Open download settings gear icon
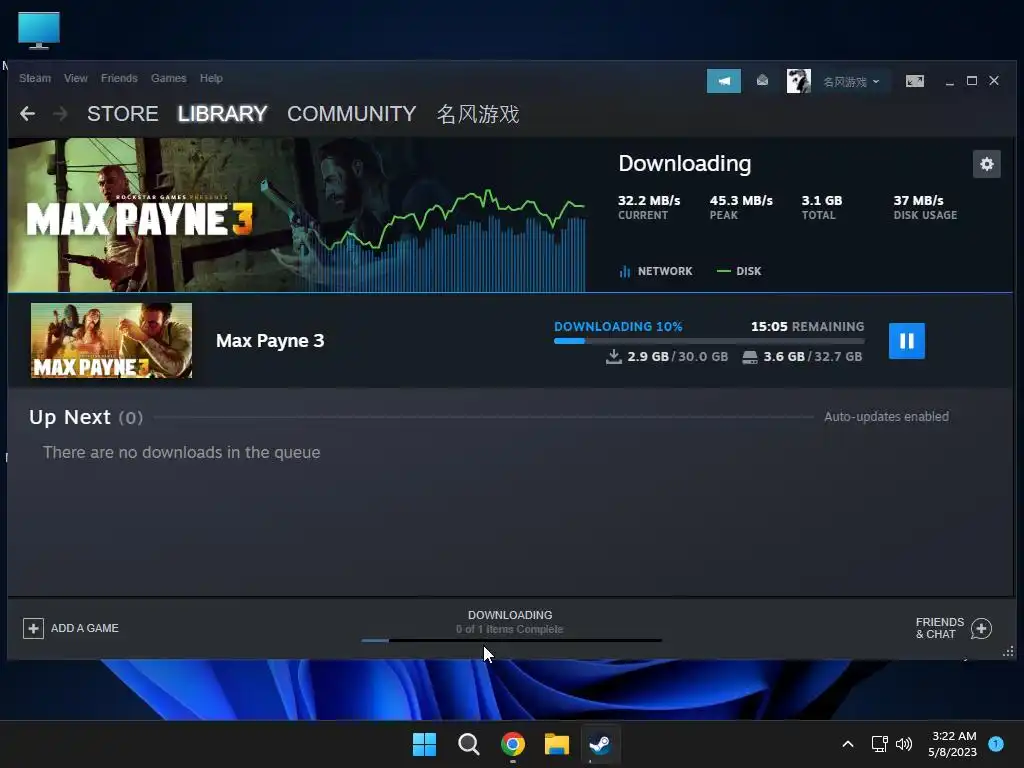The width and height of the screenshot is (1024, 768). 986,164
